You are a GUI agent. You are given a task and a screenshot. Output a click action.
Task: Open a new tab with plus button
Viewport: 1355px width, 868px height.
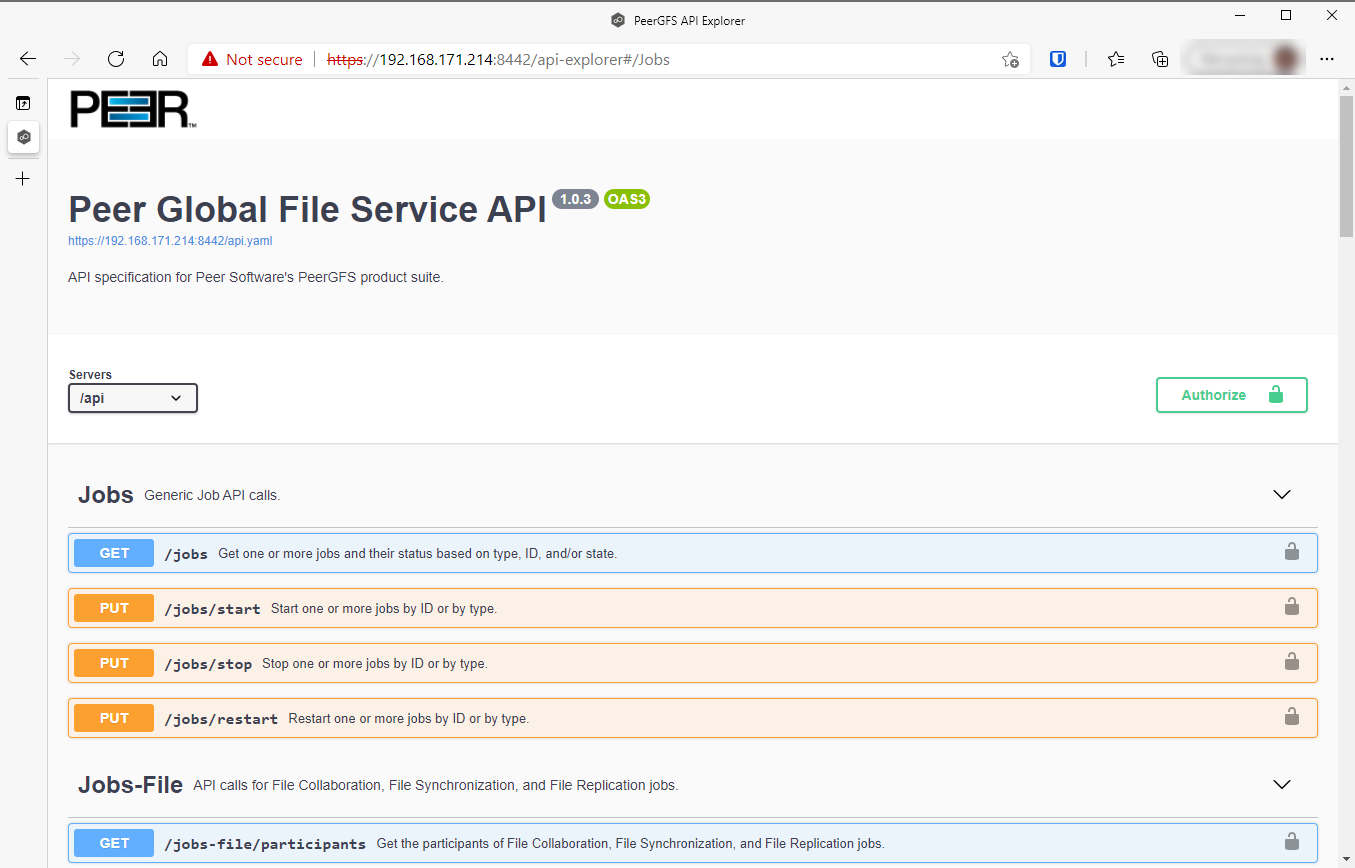pyautogui.click(x=23, y=179)
